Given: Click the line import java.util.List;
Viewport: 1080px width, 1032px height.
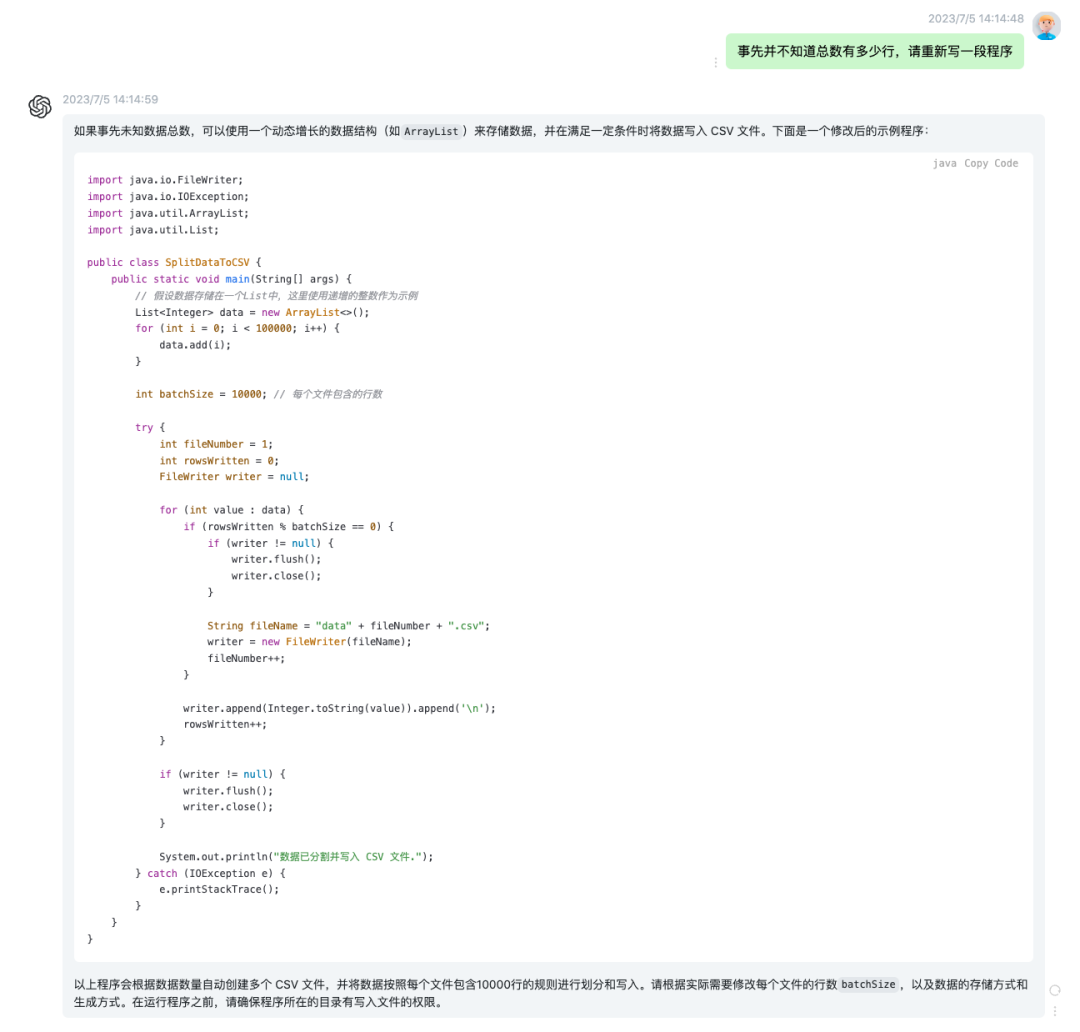Looking at the screenshot, I should pyautogui.click(x=153, y=229).
